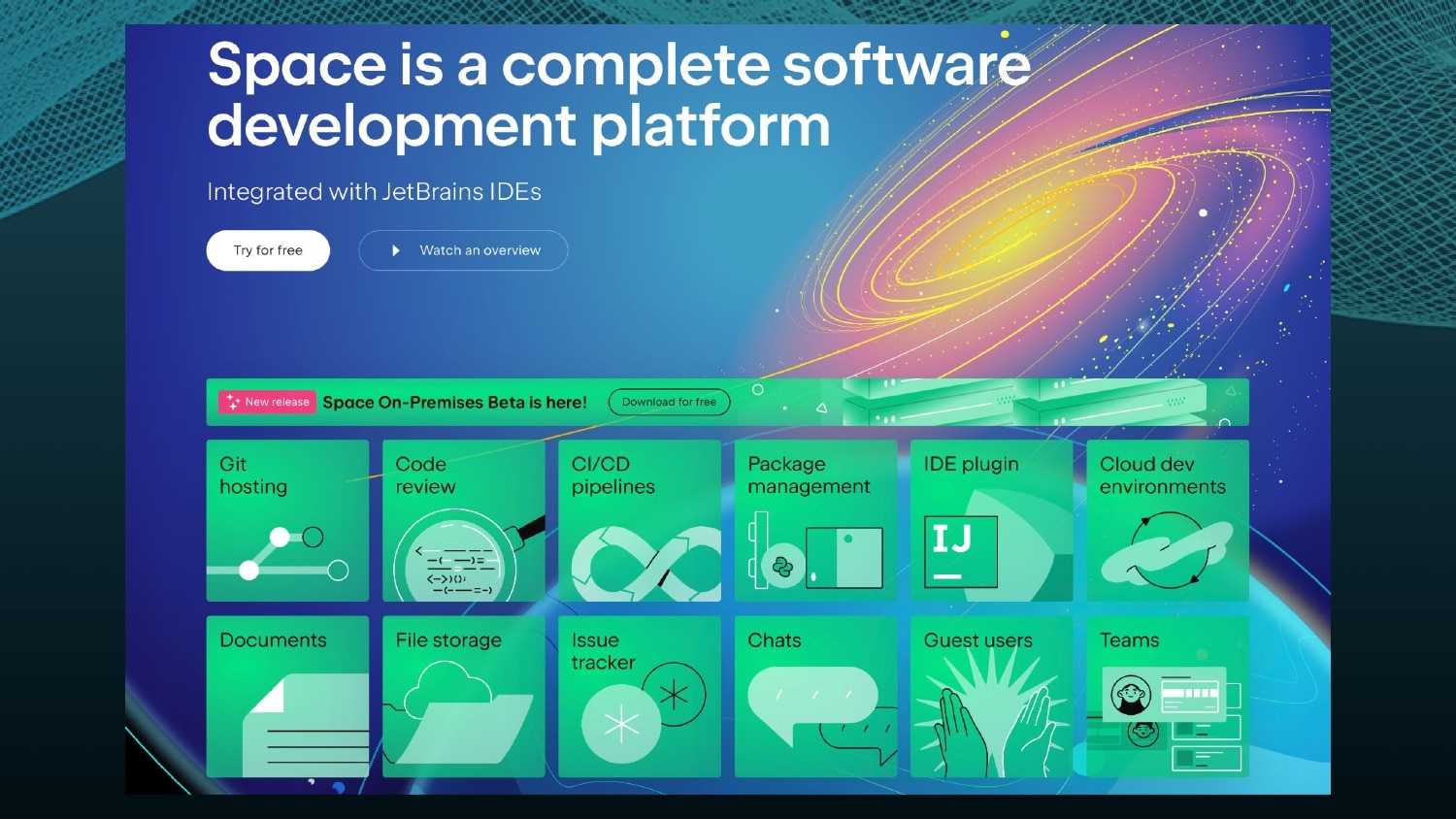Open the Documents tile
This screenshot has height=819, width=1456.
tap(287, 697)
